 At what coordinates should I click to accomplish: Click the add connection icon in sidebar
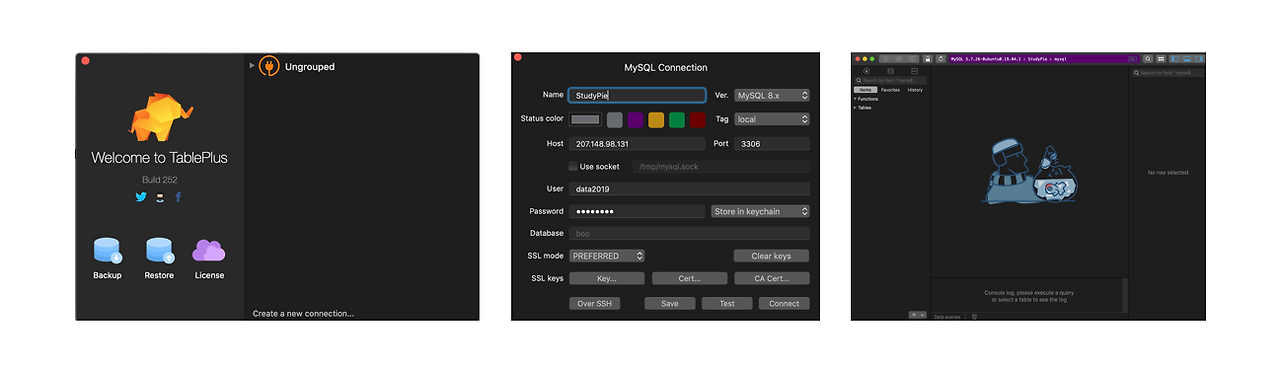(866, 71)
